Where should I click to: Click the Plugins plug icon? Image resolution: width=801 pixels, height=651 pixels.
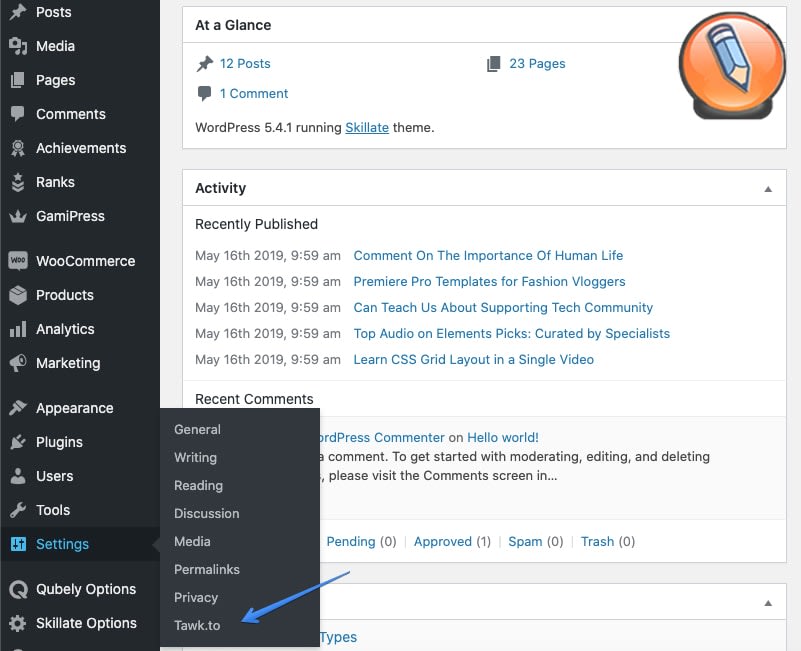(x=18, y=442)
